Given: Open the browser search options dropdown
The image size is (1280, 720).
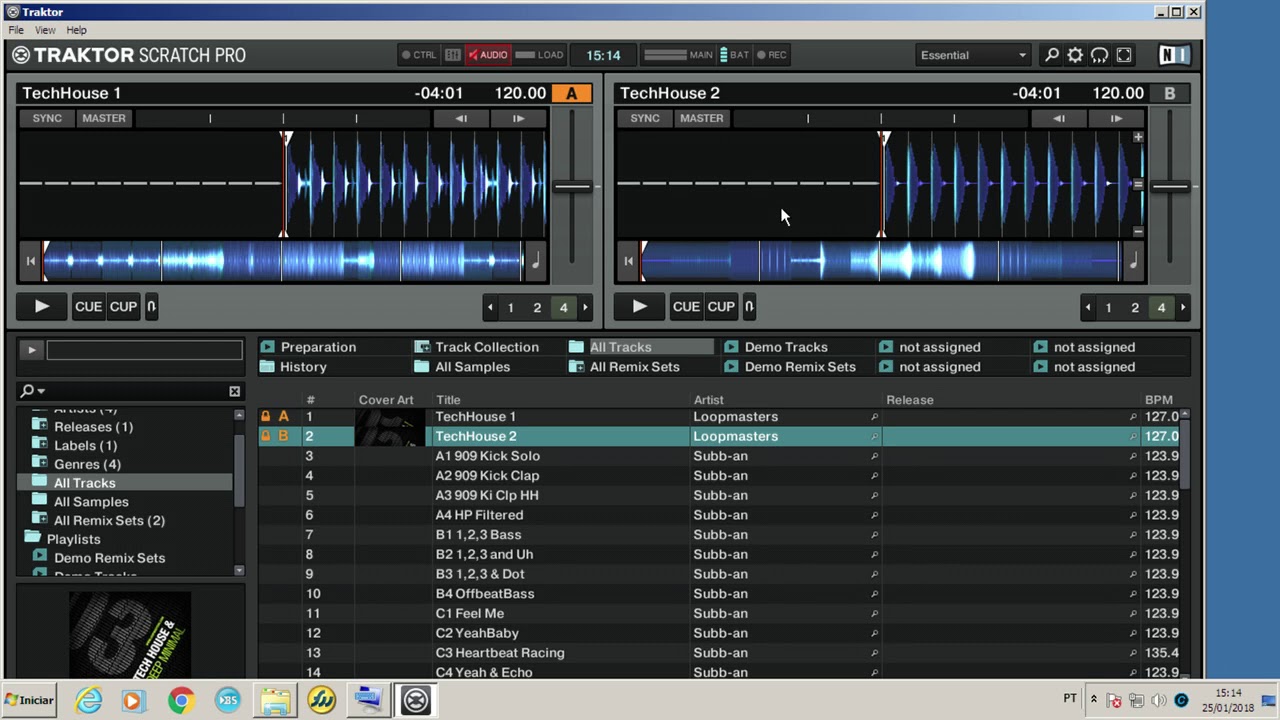Looking at the screenshot, I should 32,391.
